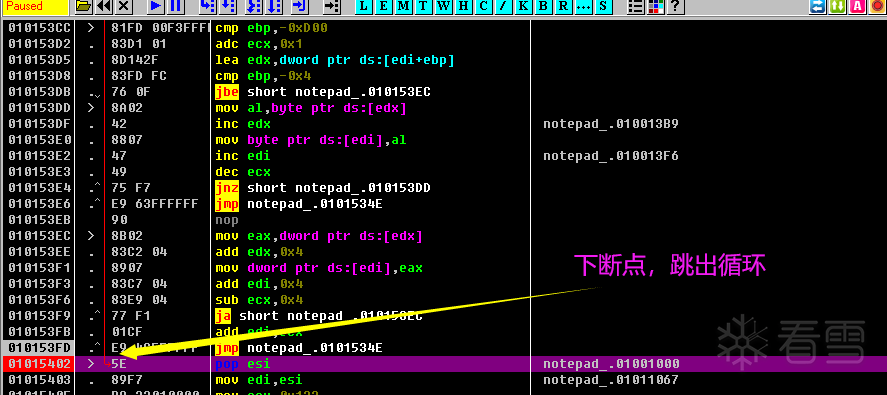Open help with question mark icon
The width and height of the screenshot is (887, 395).
[675, 7]
